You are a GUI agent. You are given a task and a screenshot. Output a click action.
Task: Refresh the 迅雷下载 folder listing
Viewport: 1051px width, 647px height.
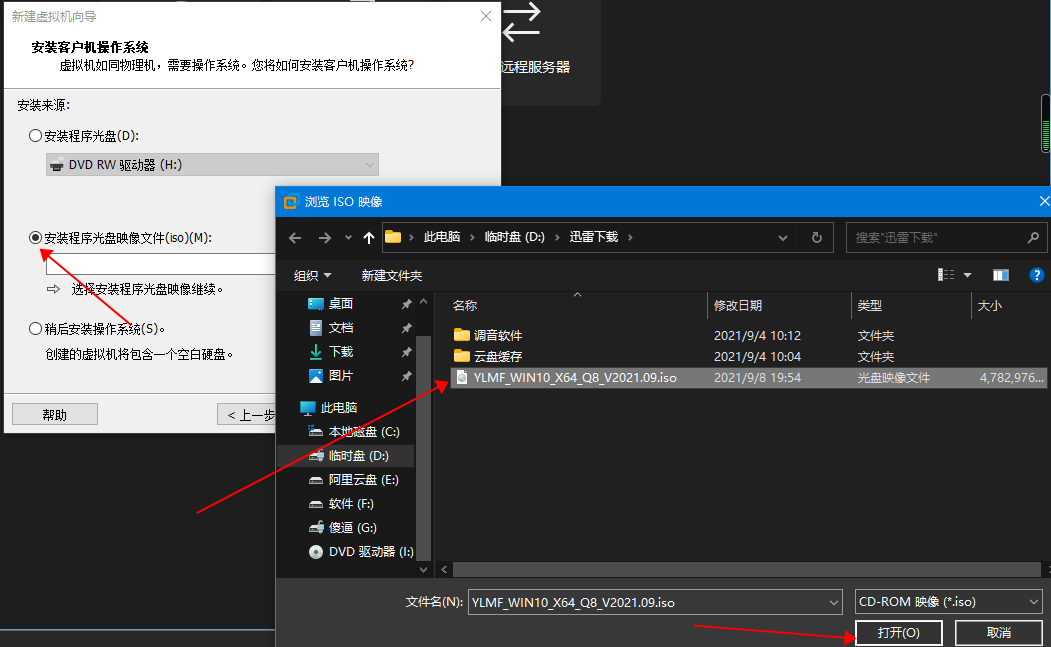point(816,237)
